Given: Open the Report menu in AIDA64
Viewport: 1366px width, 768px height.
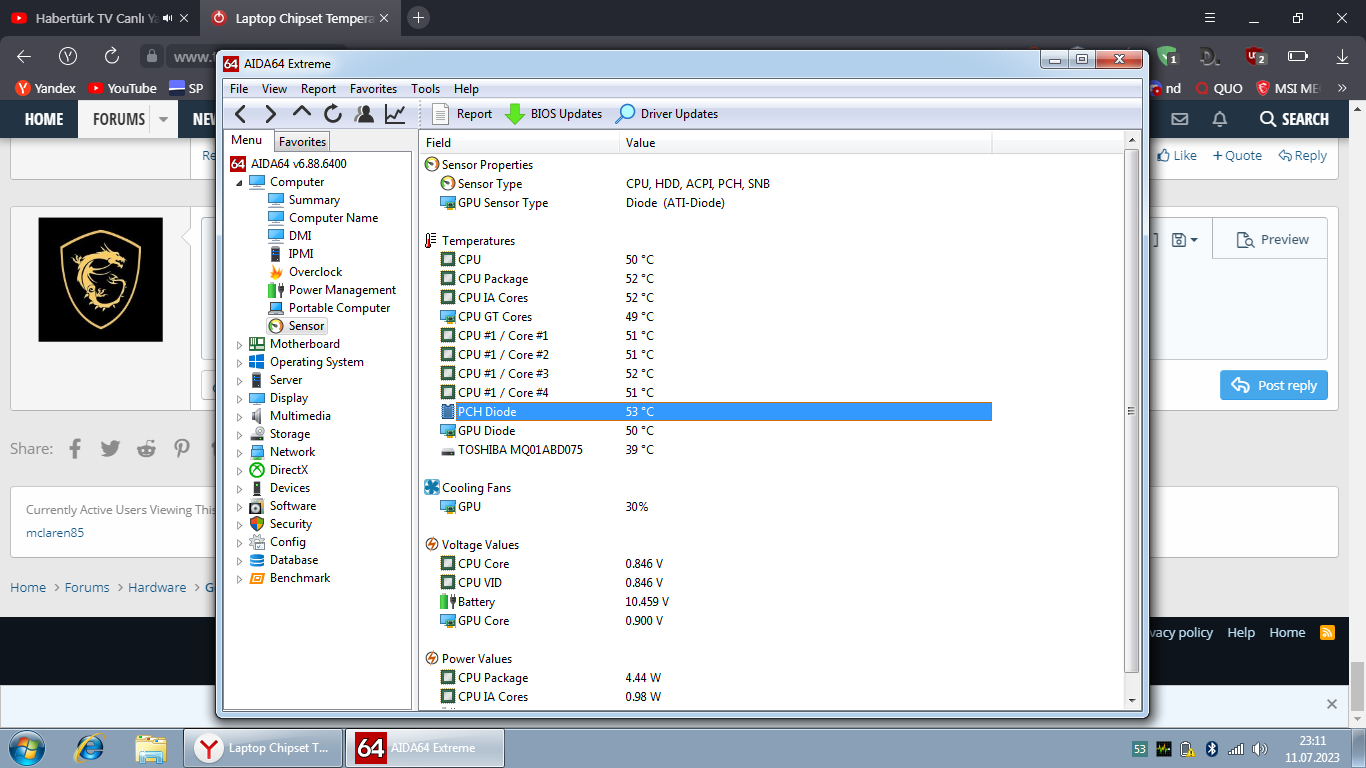Looking at the screenshot, I should (318, 89).
